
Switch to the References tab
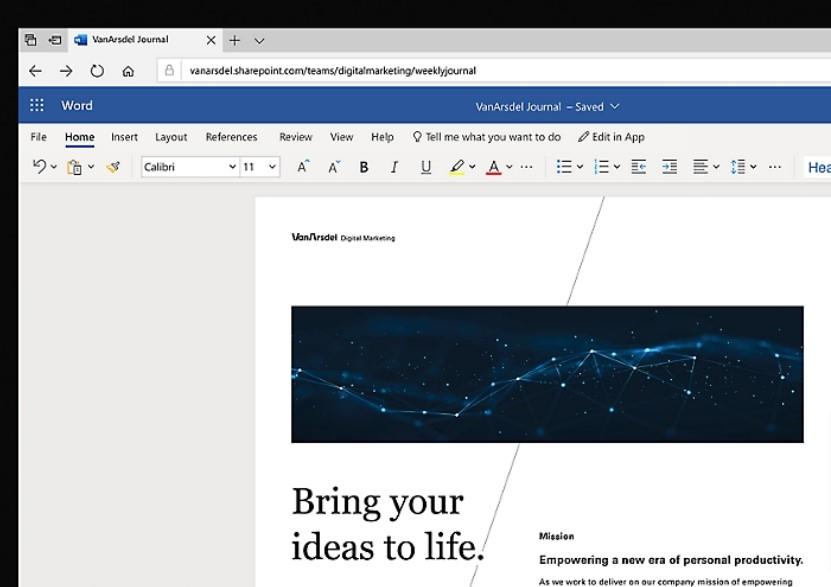[231, 137]
